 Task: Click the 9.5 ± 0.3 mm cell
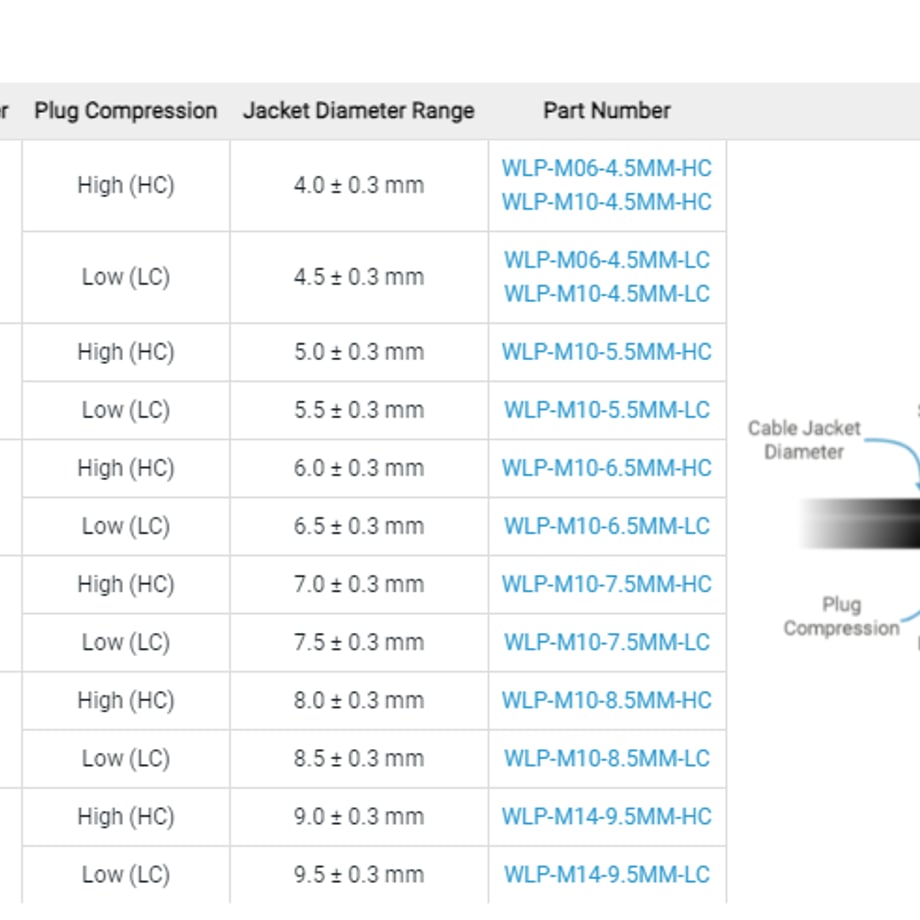tap(359, 875)
